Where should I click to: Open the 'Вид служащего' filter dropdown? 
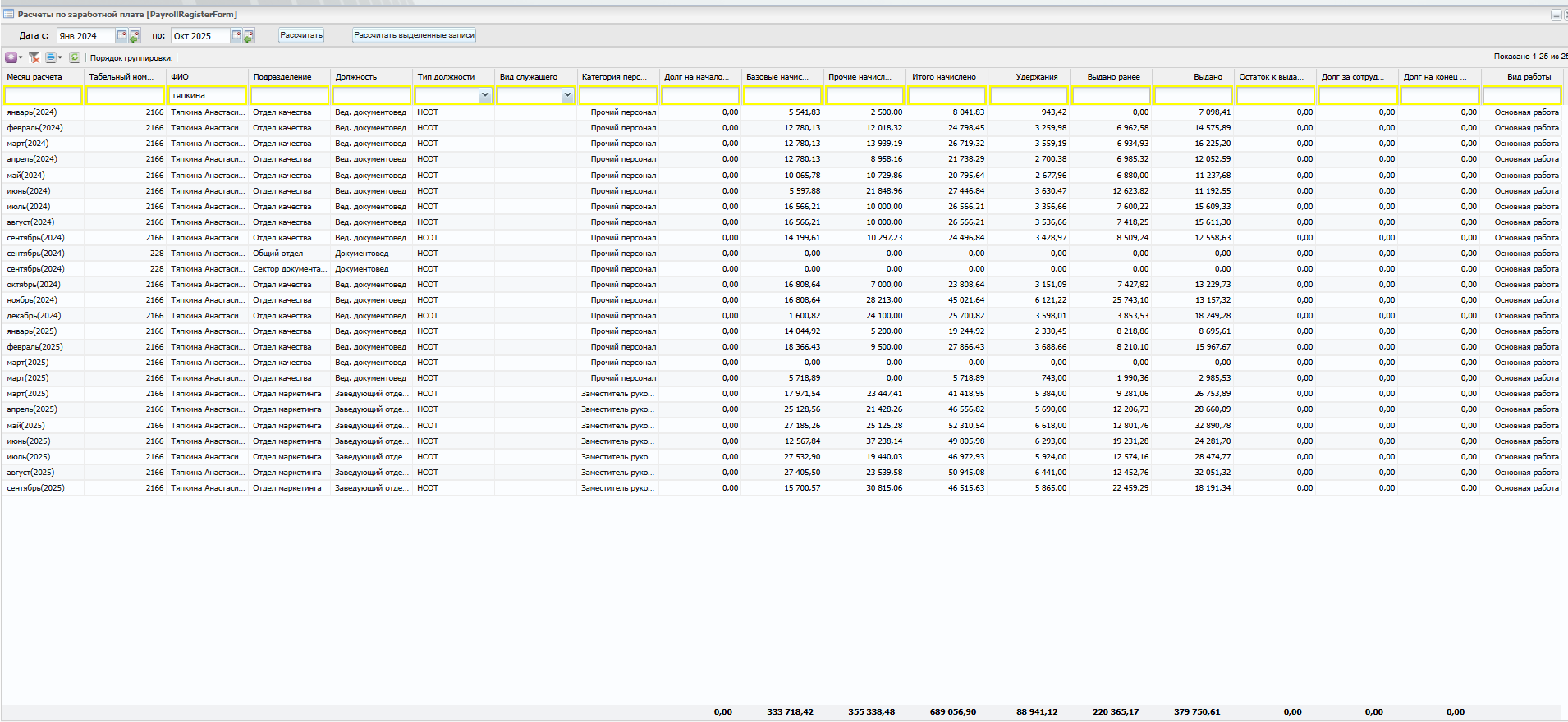coord(567,95)
